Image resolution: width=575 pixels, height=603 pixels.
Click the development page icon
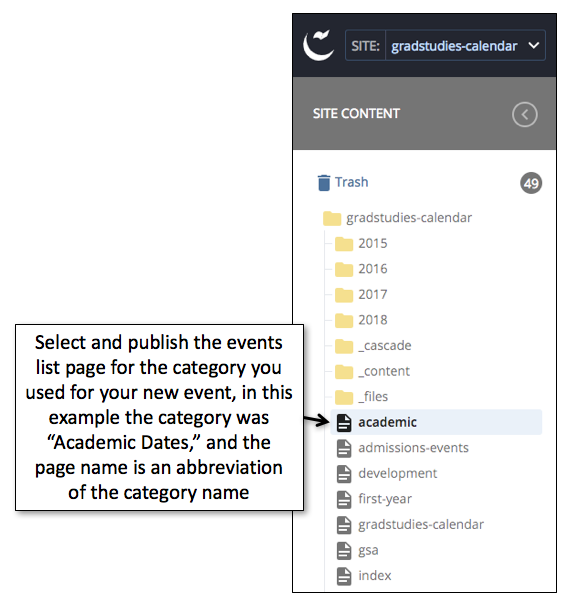344,474
